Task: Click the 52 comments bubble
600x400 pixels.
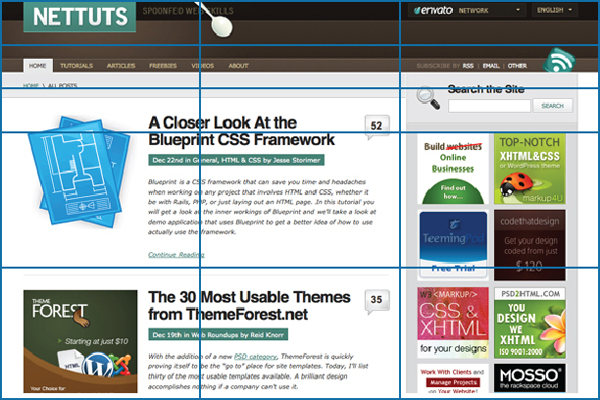Action: tap(376, 127)
